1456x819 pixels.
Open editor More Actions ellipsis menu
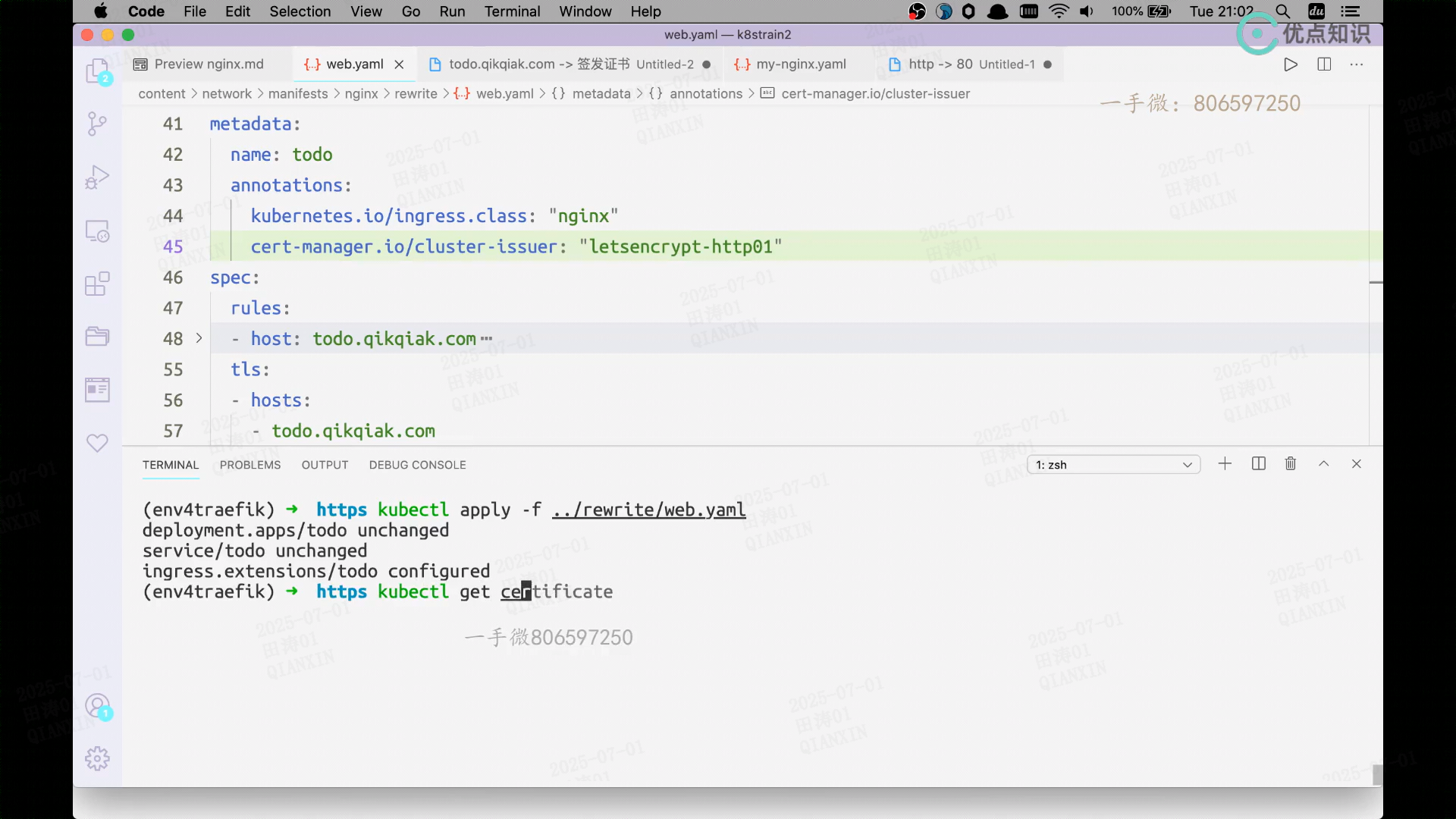click(1357, 64)
